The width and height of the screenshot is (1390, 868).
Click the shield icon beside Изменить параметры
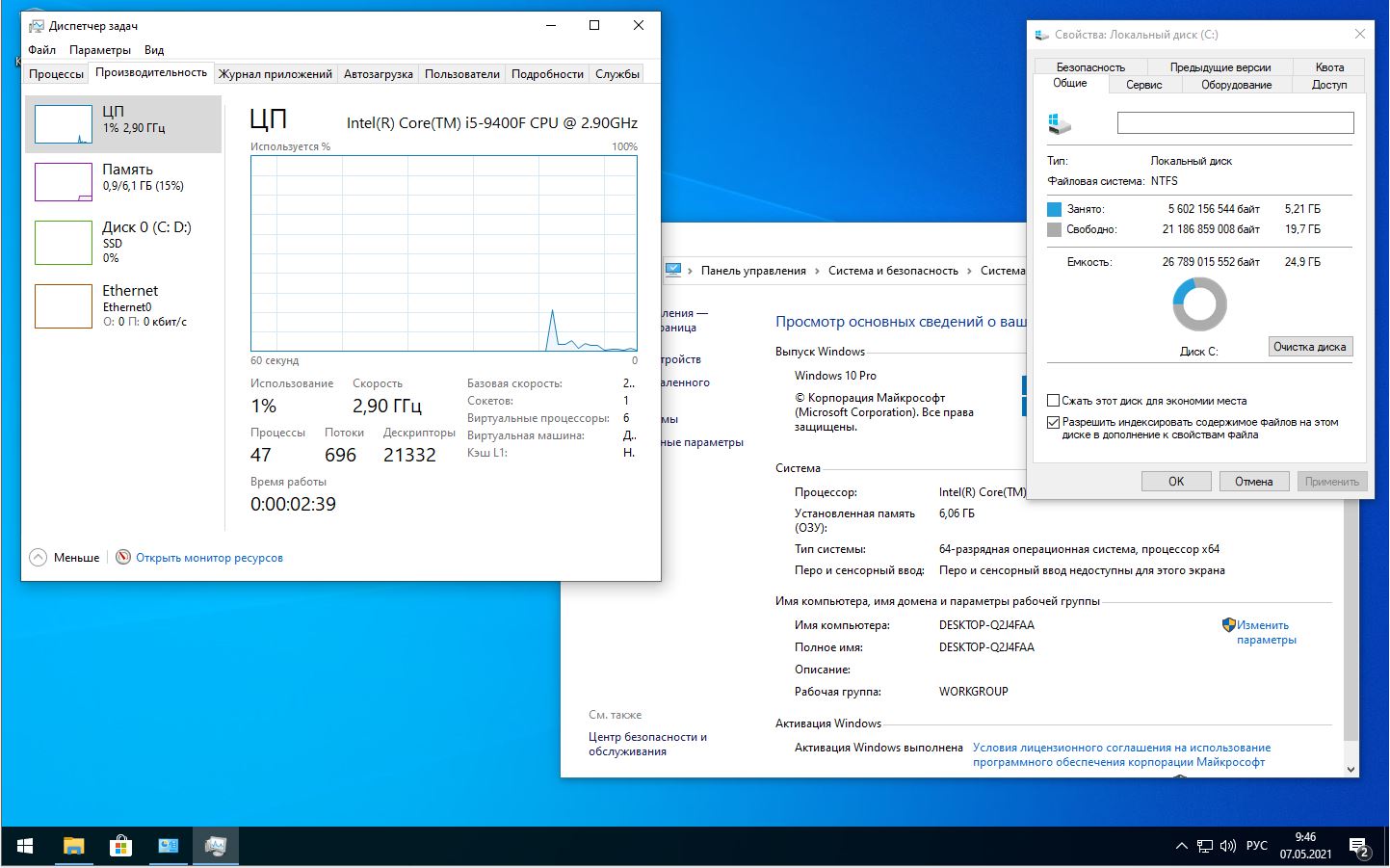(1228, 625)
